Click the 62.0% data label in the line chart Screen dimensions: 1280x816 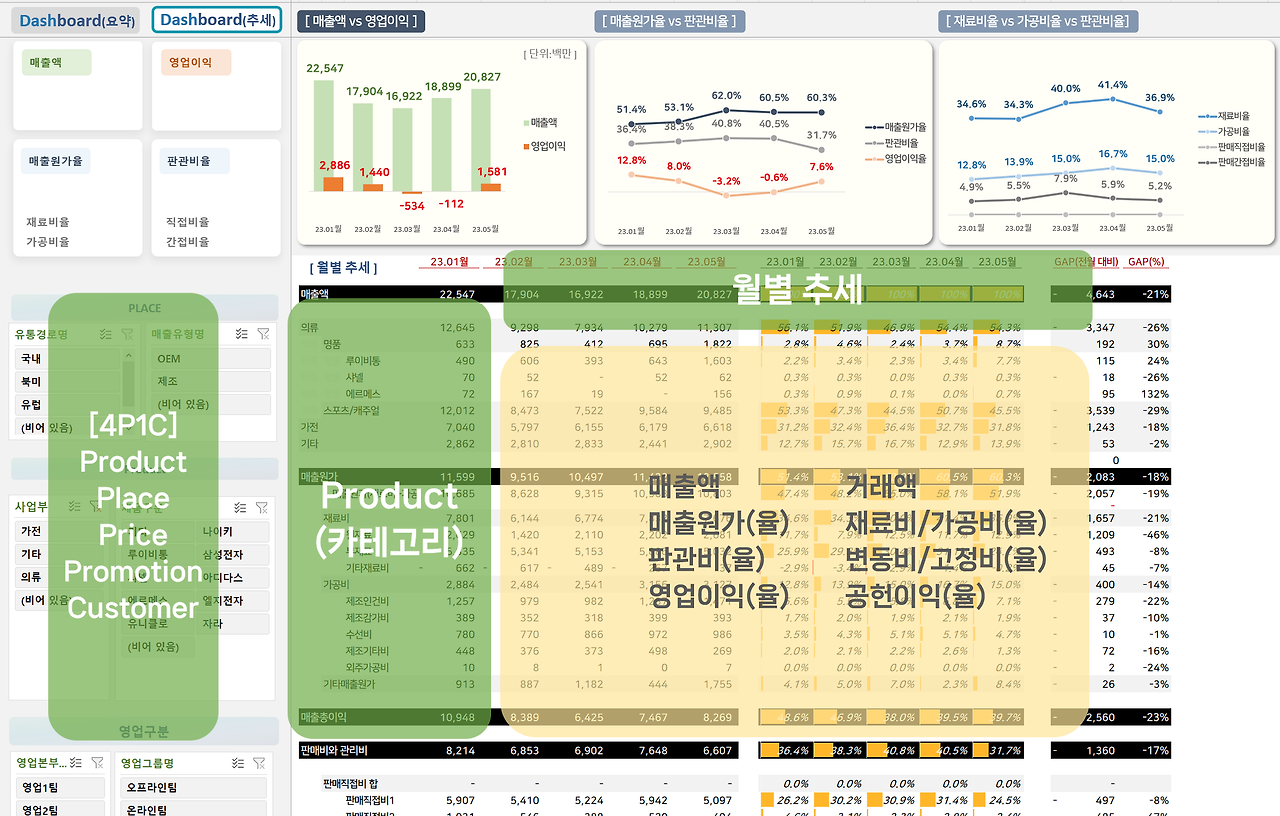tap(727, 95)
